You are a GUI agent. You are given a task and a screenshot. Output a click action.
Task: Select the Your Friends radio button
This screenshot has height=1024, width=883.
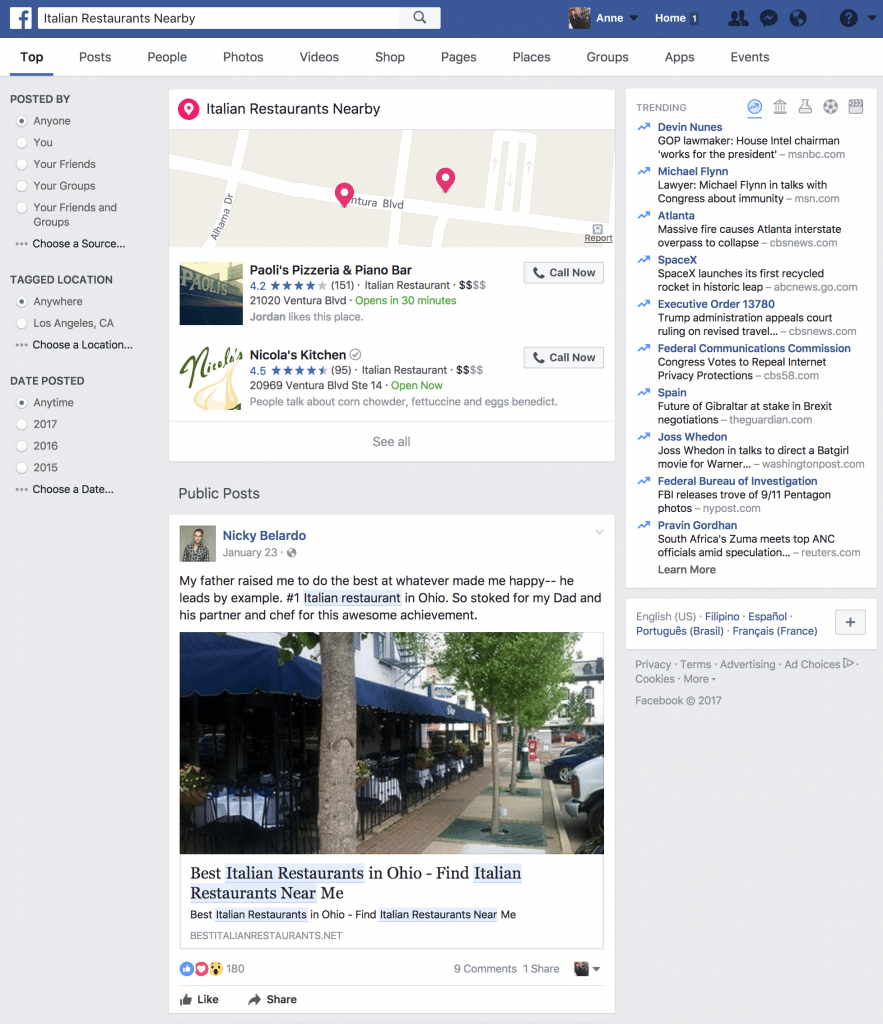tap(22, 164)
